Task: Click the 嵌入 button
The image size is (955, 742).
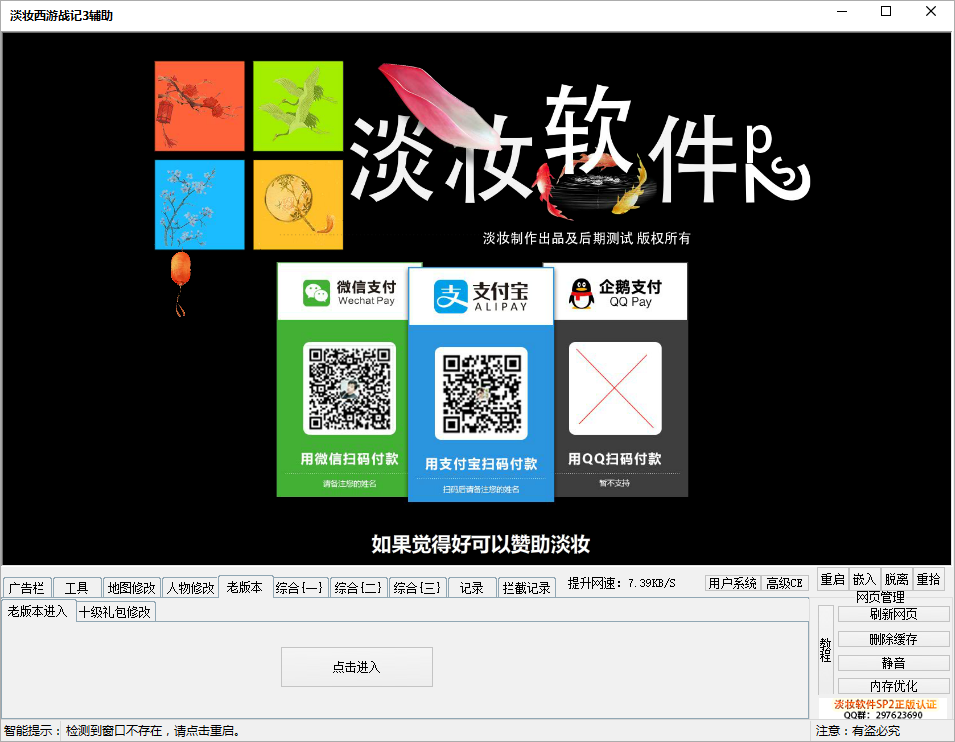Action: point(864,579)
